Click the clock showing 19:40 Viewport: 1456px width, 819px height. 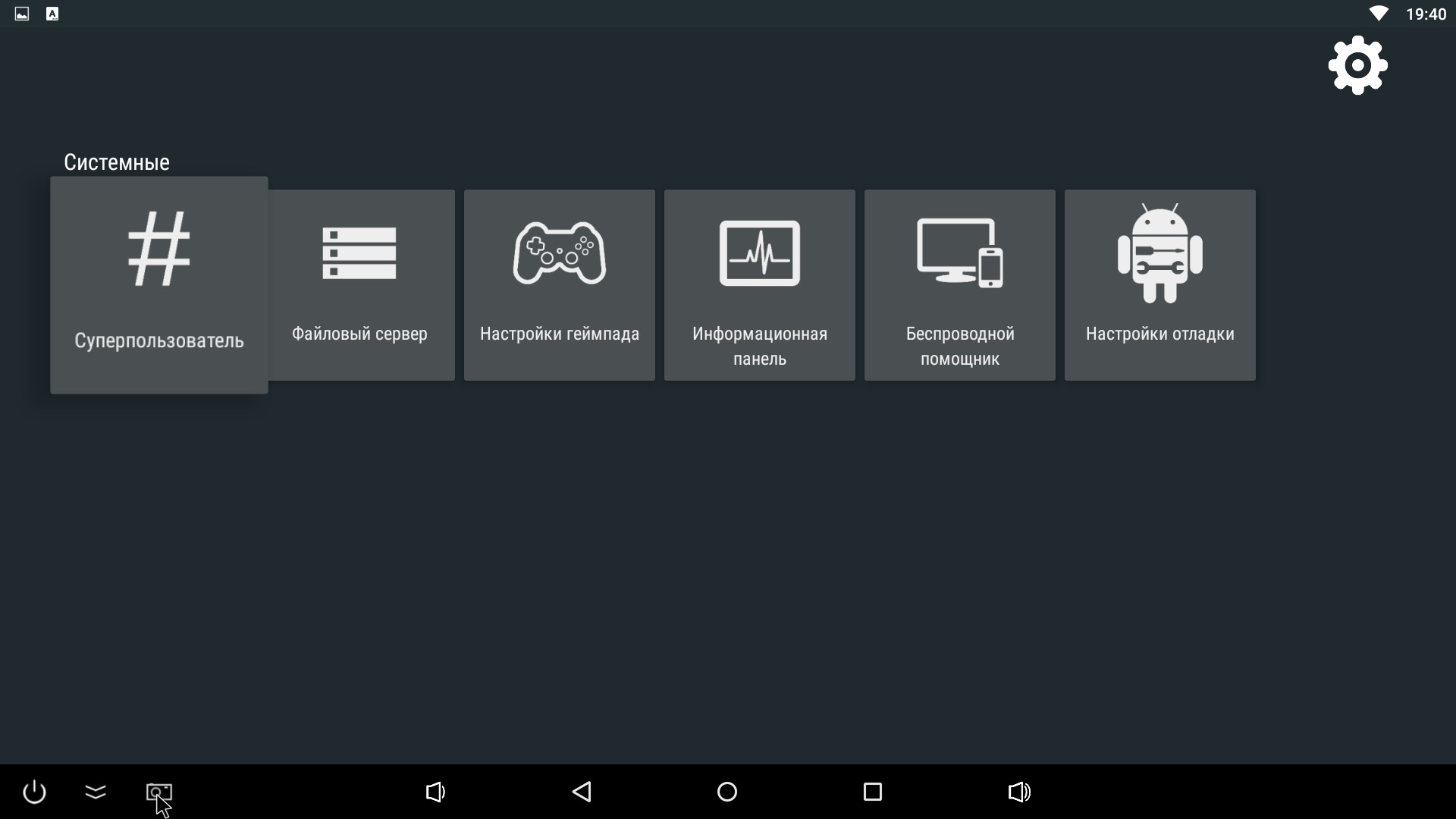coord(1426,14)
